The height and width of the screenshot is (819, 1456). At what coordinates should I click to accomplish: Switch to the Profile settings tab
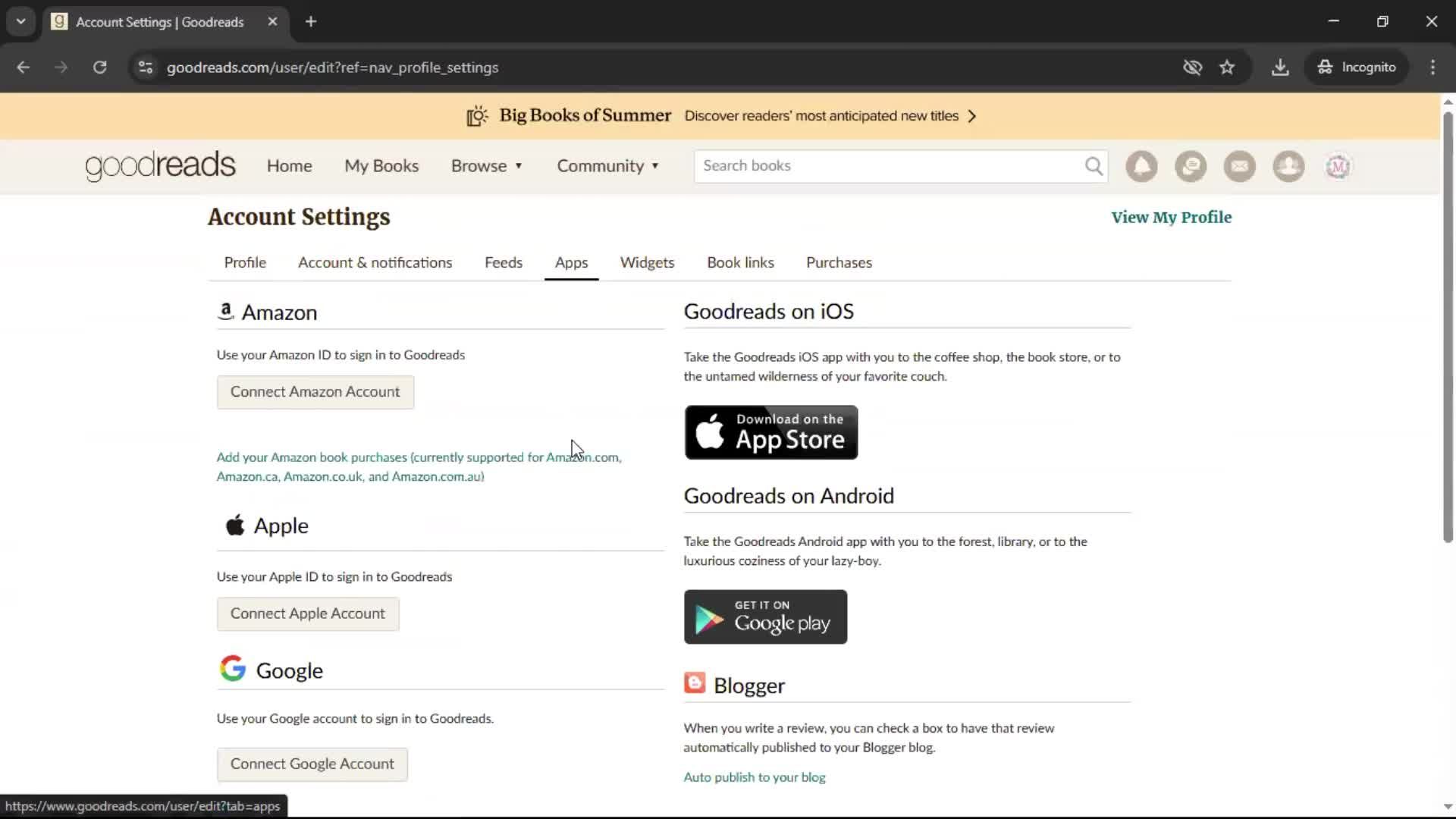pyautogui.click(x=245, y=262)
